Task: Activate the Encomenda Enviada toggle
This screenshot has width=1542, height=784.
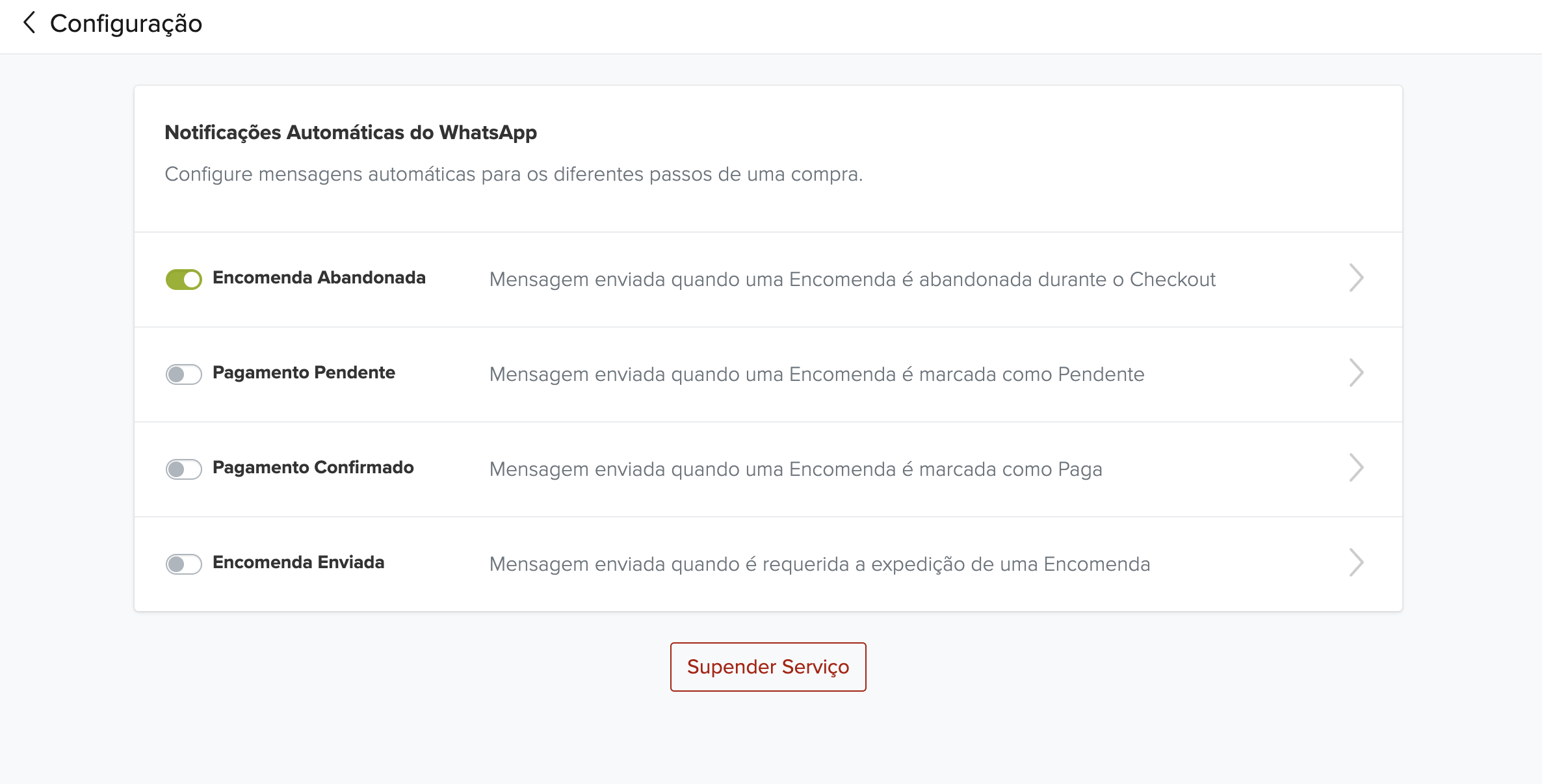Action: (x=184, y=564)
